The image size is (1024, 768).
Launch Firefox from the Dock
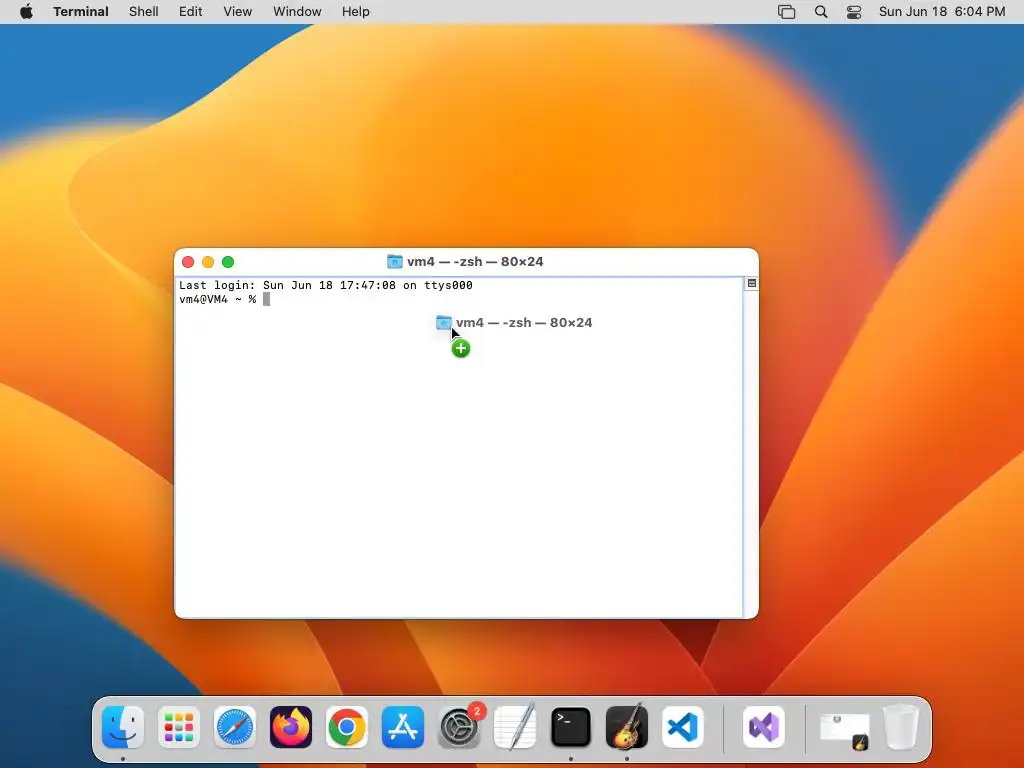291,727
